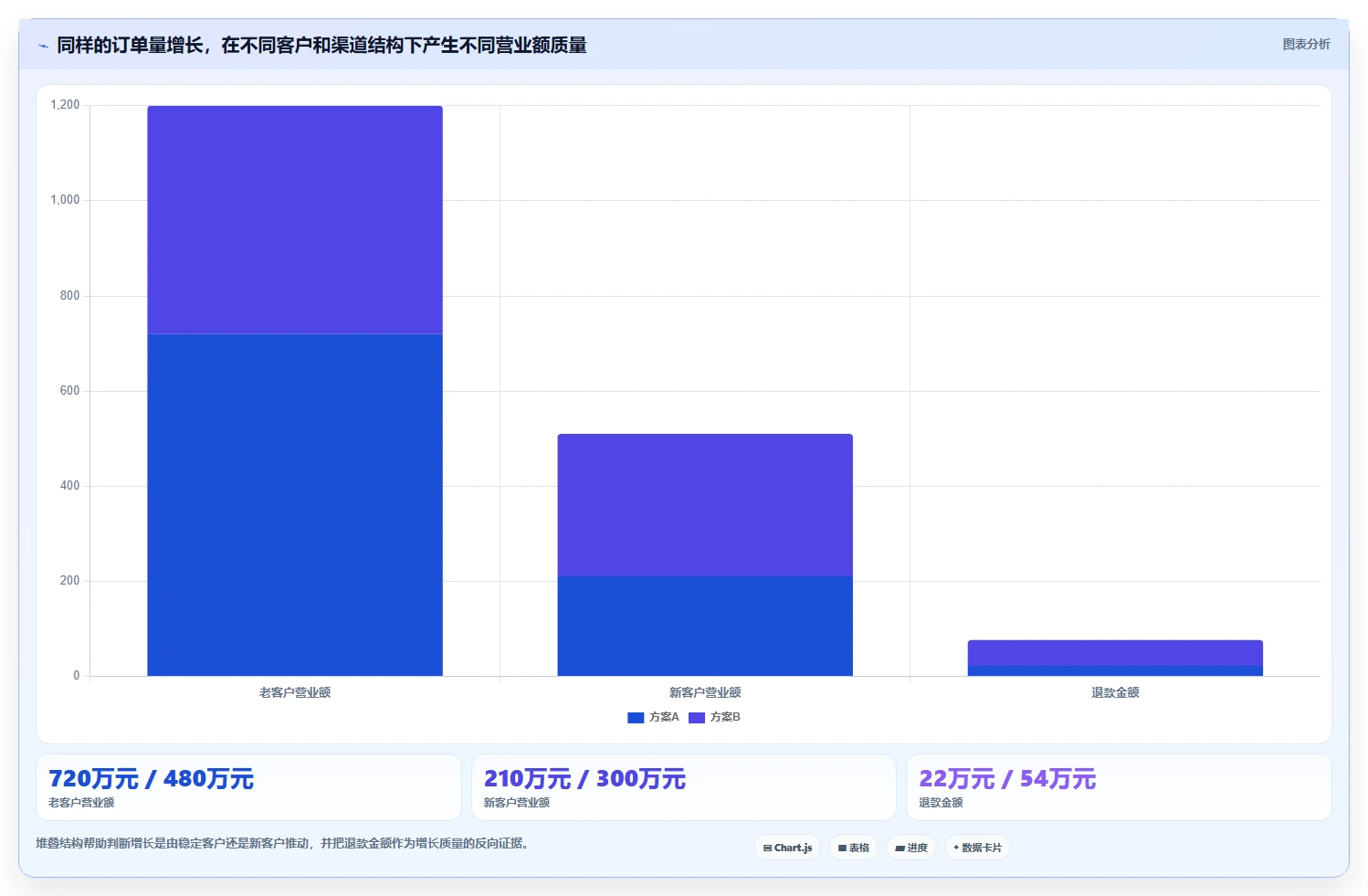Click the 210万元 / 300万元 card value
Image resolution: width=1368 pixels, height=896 pixels.
pos(584,779)
